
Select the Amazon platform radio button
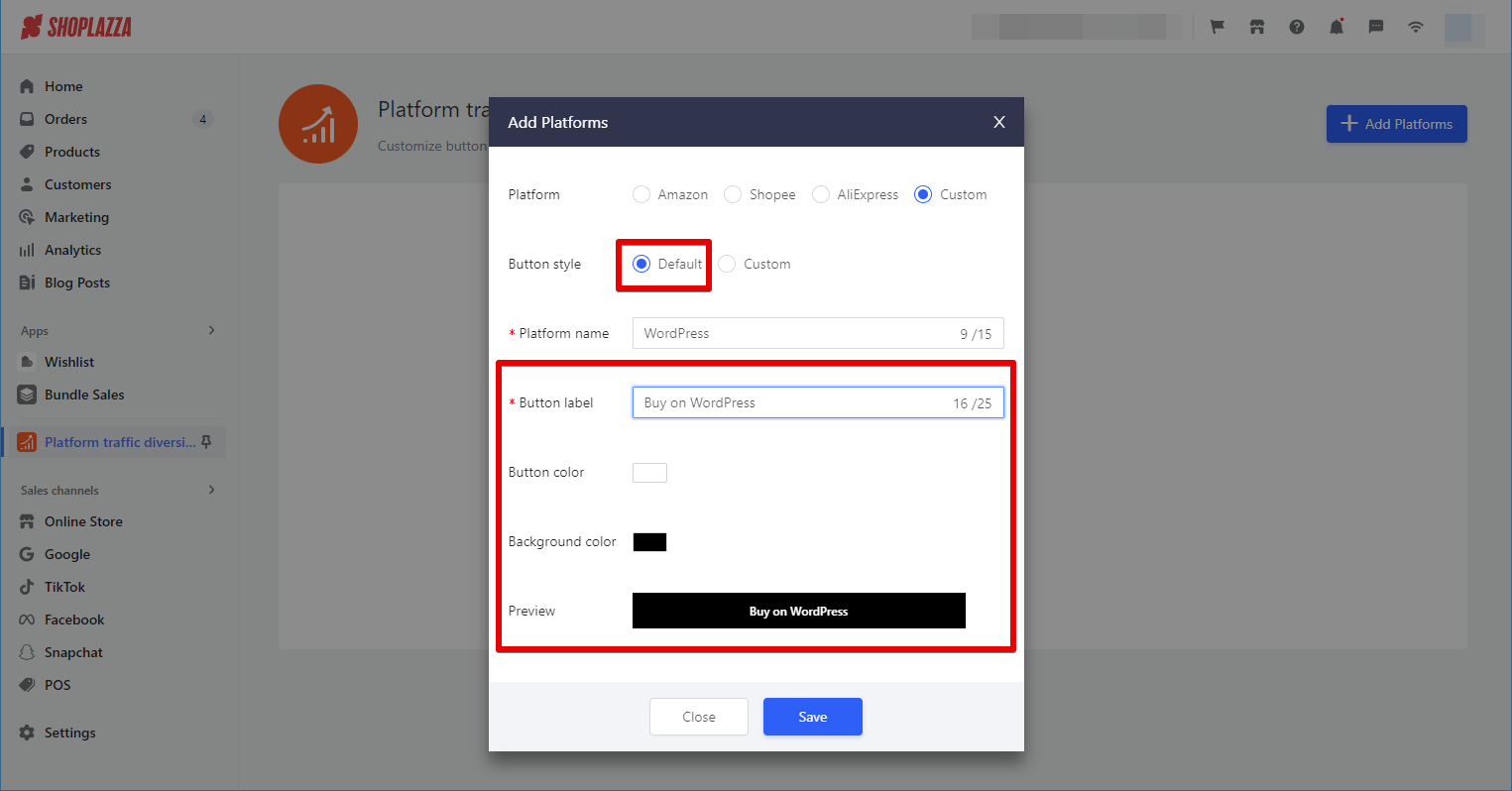[x=641, y=194]
